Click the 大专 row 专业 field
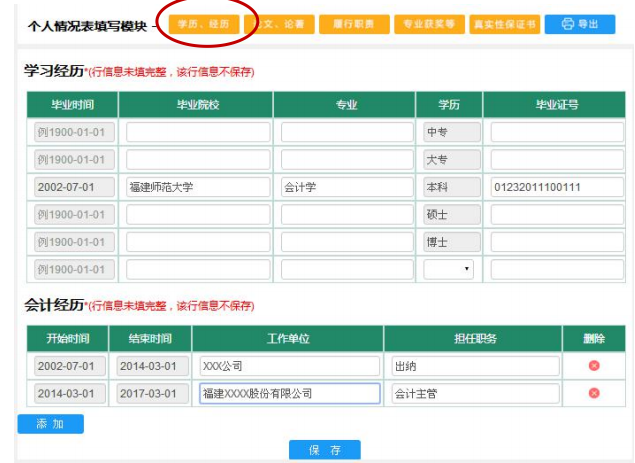 point(347,160)
